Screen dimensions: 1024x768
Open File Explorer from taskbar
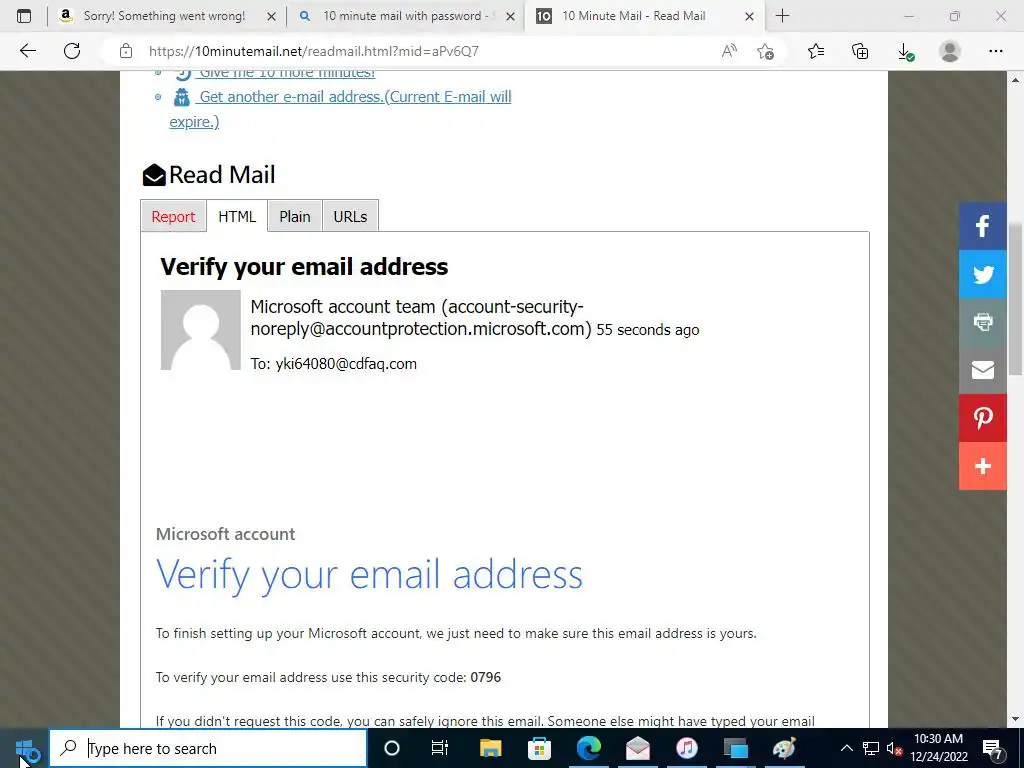(490, 748)
